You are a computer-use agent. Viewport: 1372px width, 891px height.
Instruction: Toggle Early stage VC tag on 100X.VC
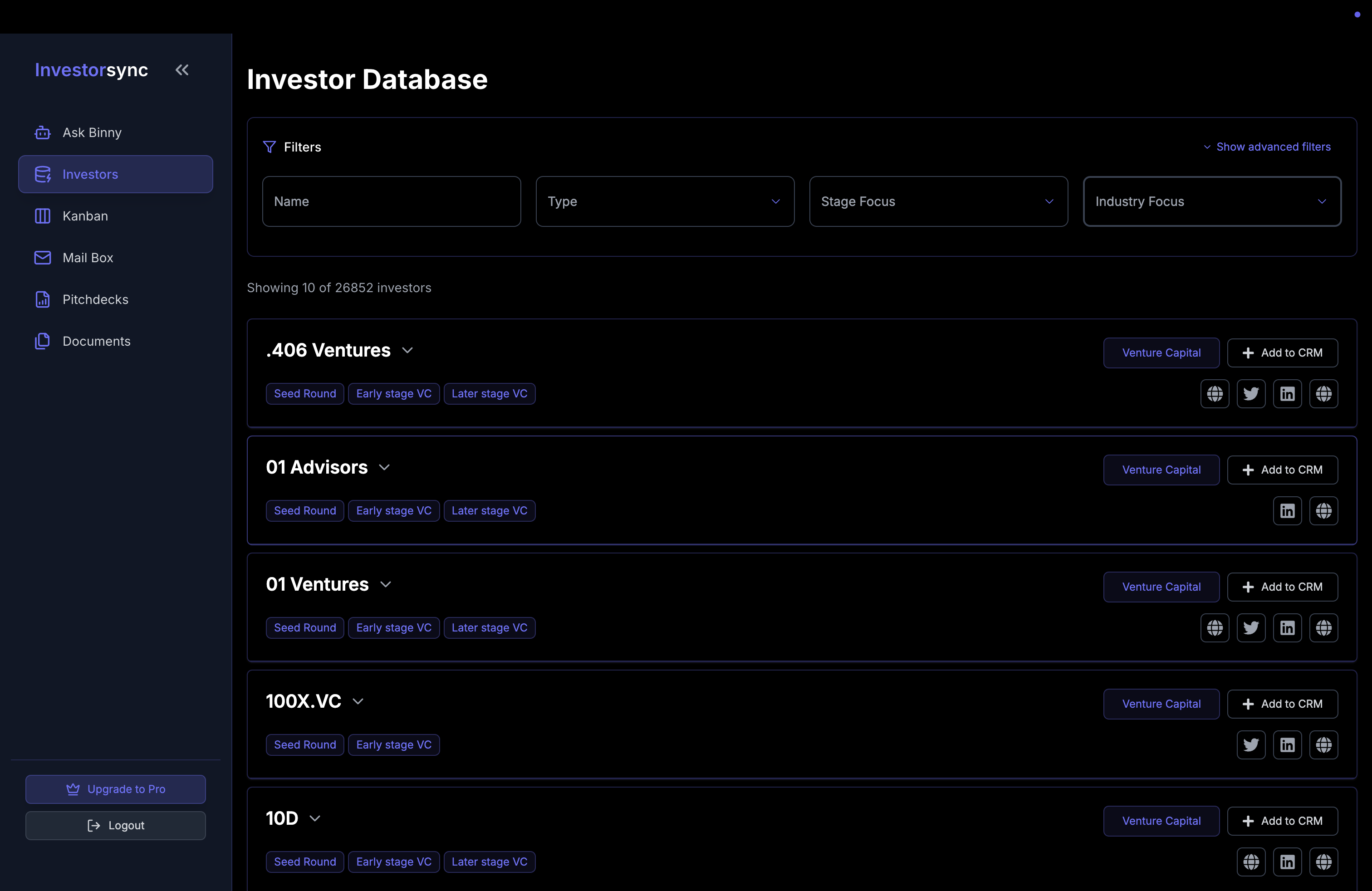click(394, 744)
